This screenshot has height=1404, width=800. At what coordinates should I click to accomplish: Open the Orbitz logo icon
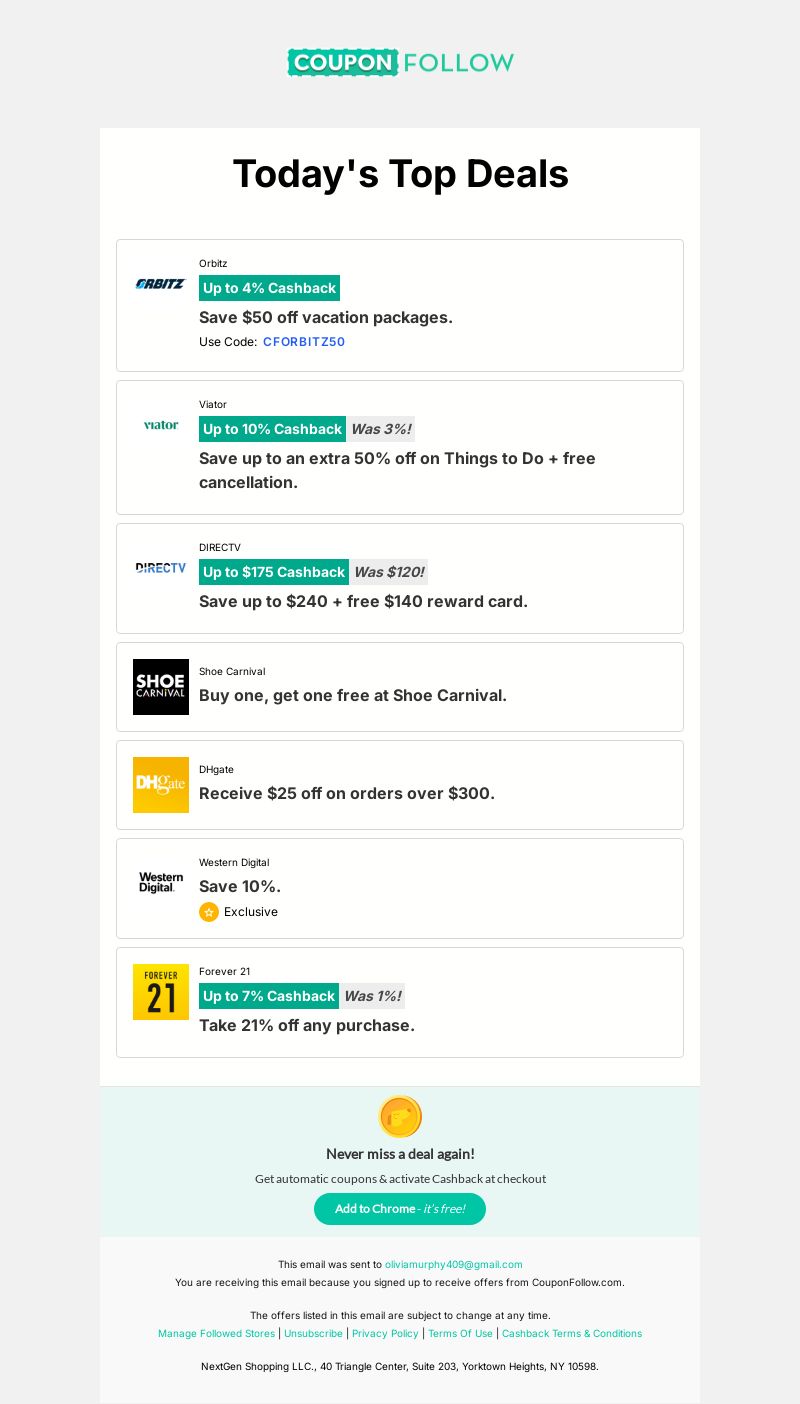click(161, 284)
